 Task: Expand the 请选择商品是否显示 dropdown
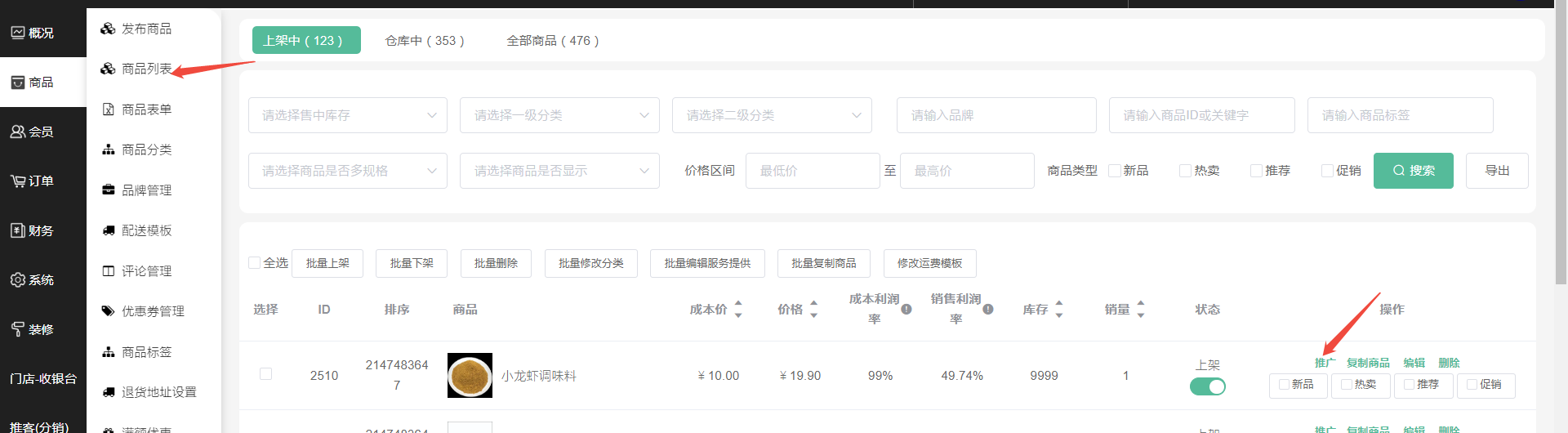559,171
